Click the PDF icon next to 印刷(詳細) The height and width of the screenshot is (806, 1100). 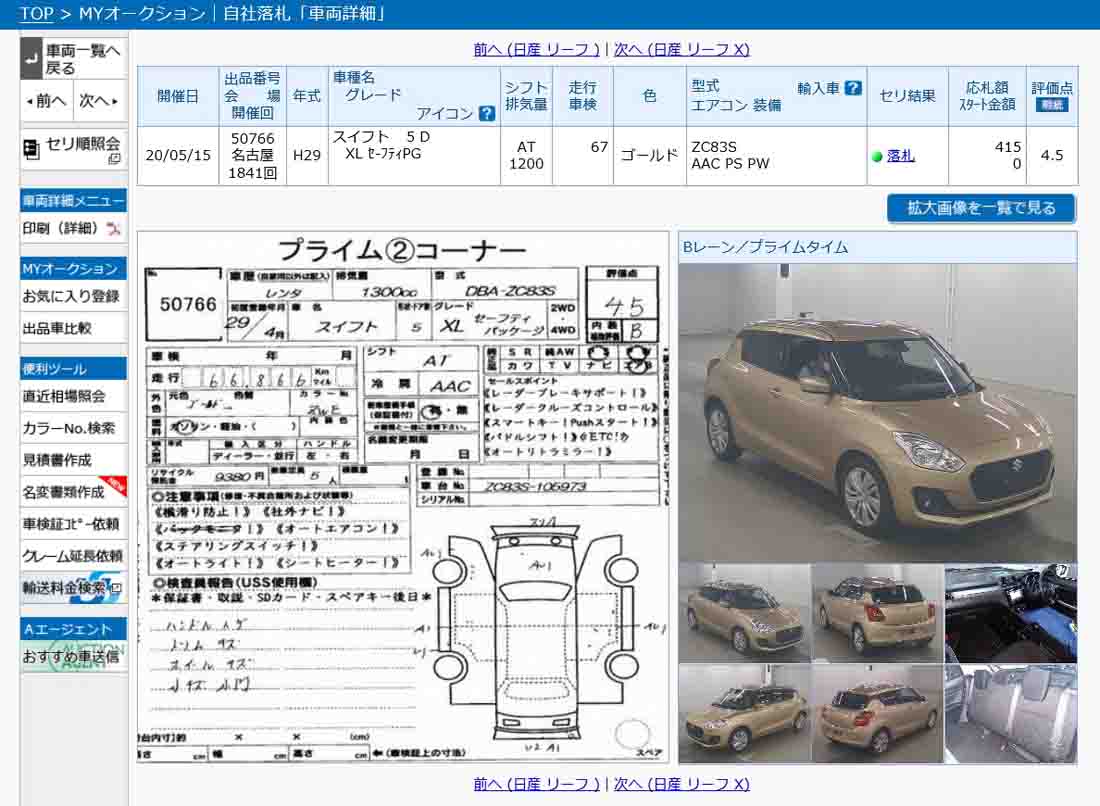click(113, 228)
